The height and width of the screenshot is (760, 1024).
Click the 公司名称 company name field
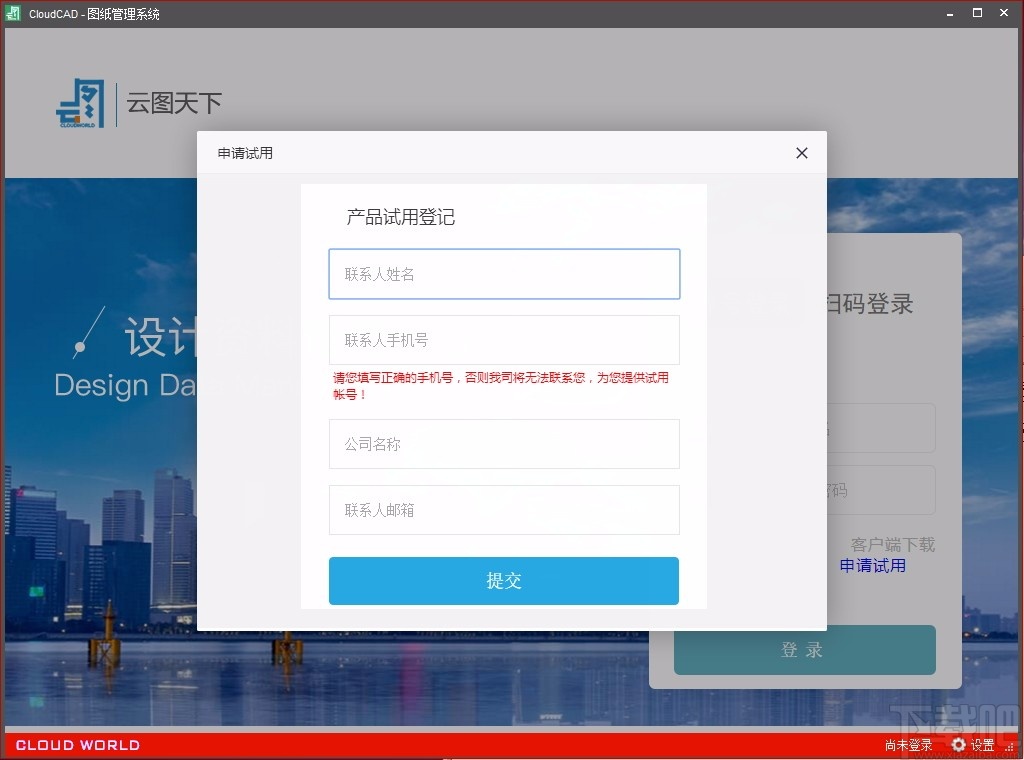[x=504, y=444]
